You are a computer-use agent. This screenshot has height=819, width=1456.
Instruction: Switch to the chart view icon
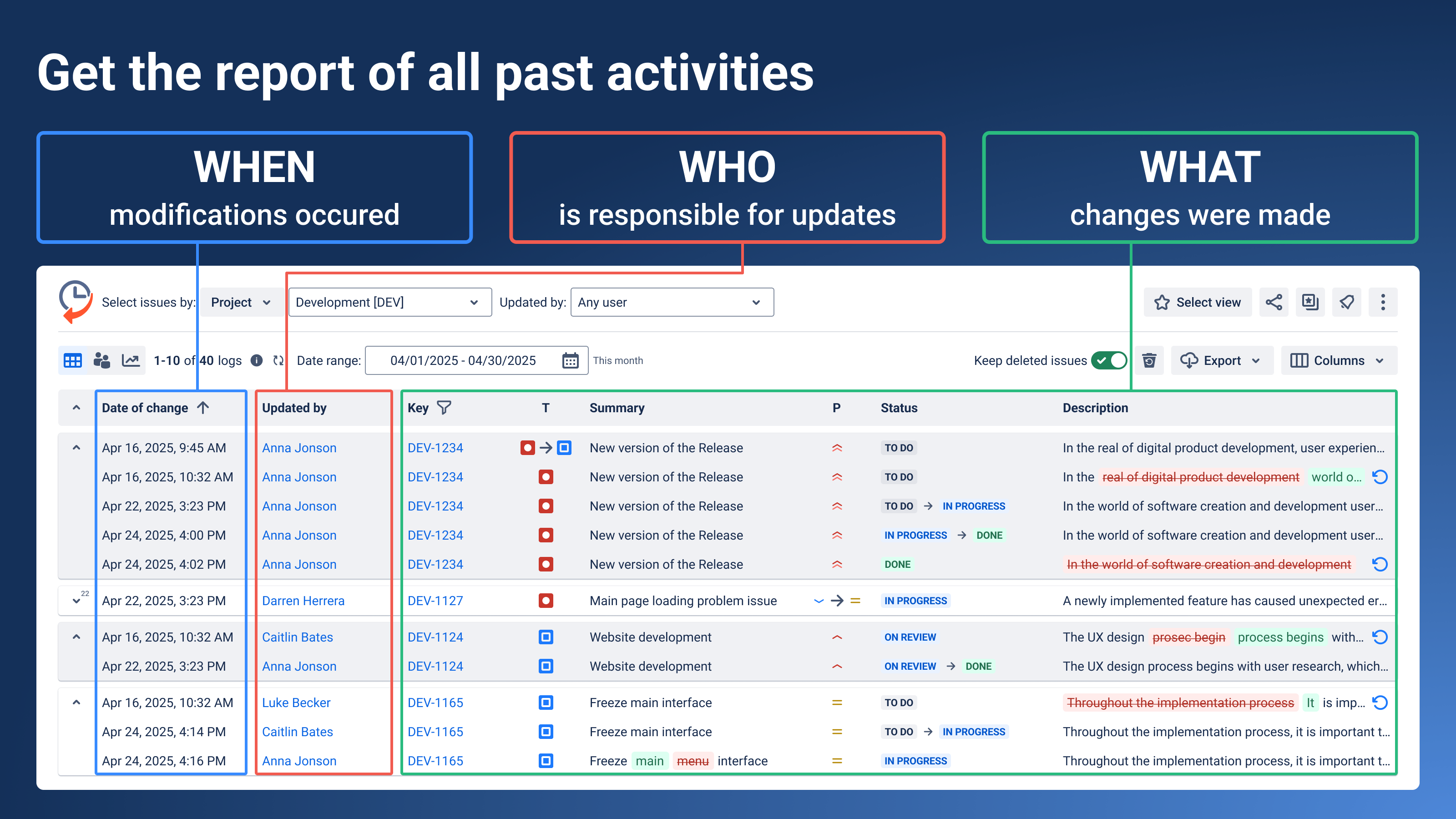pyautogui.click(x=131, y=360)
